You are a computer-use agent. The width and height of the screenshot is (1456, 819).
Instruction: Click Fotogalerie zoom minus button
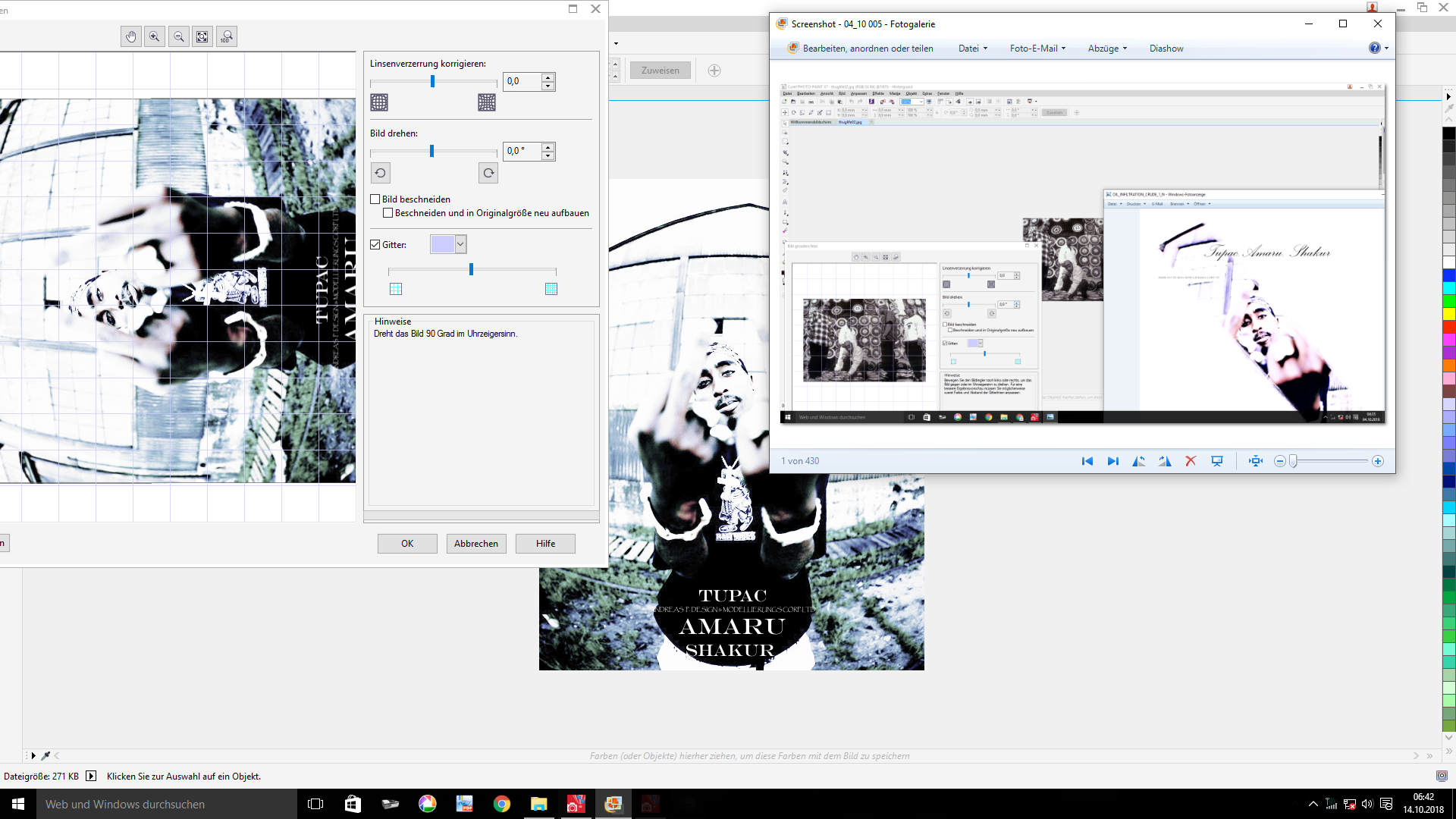tap(1280, 461)
